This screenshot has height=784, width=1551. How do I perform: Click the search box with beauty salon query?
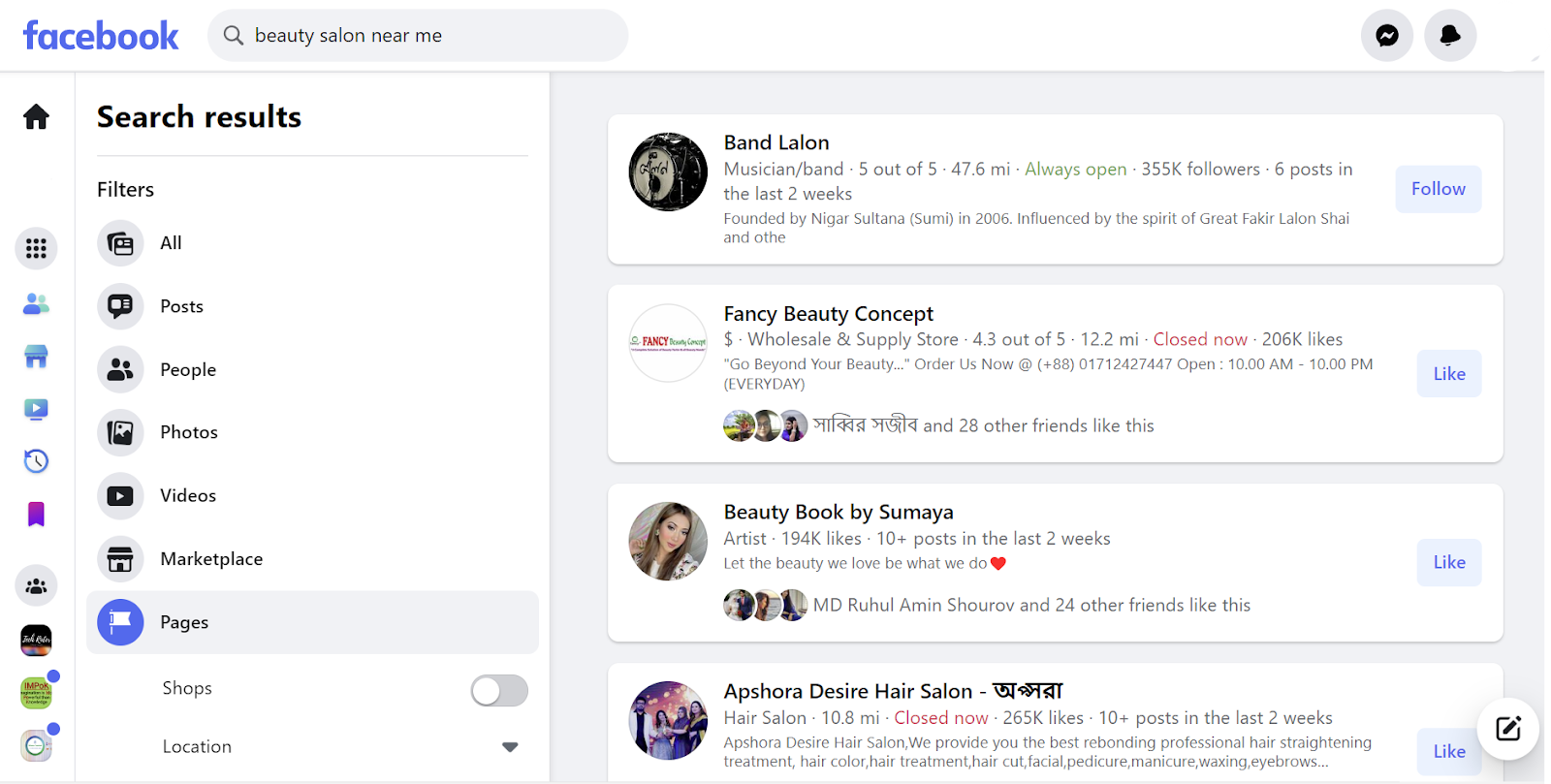point(418,36)
